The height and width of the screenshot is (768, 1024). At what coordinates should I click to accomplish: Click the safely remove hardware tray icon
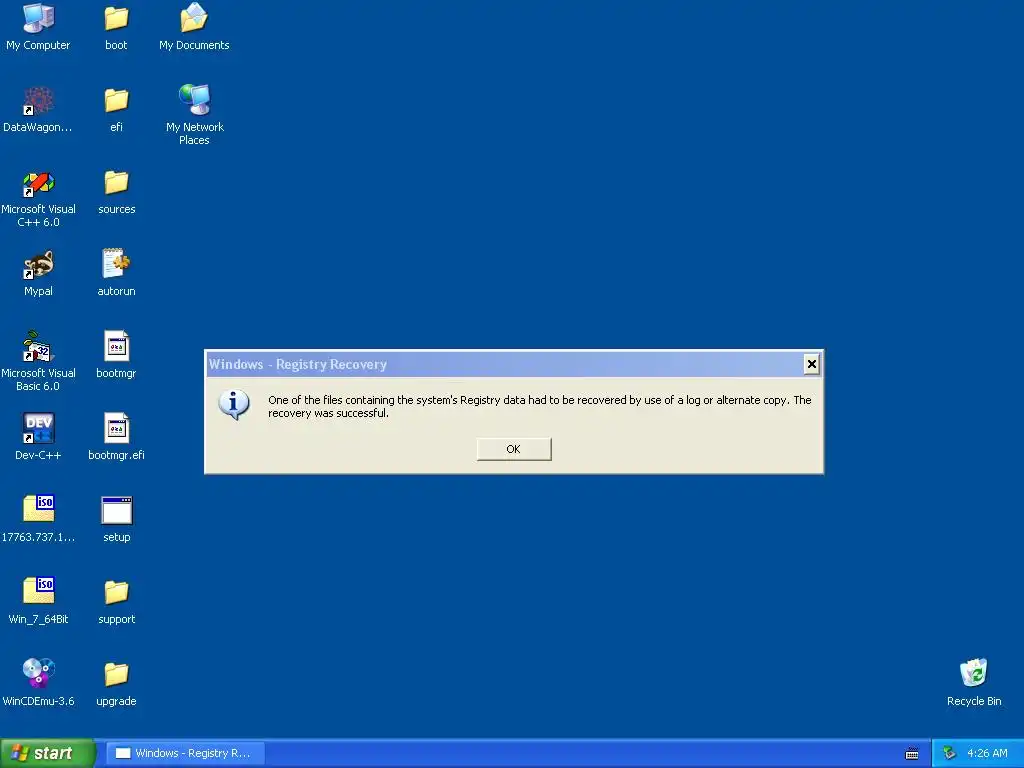click(x=950, y=754)
